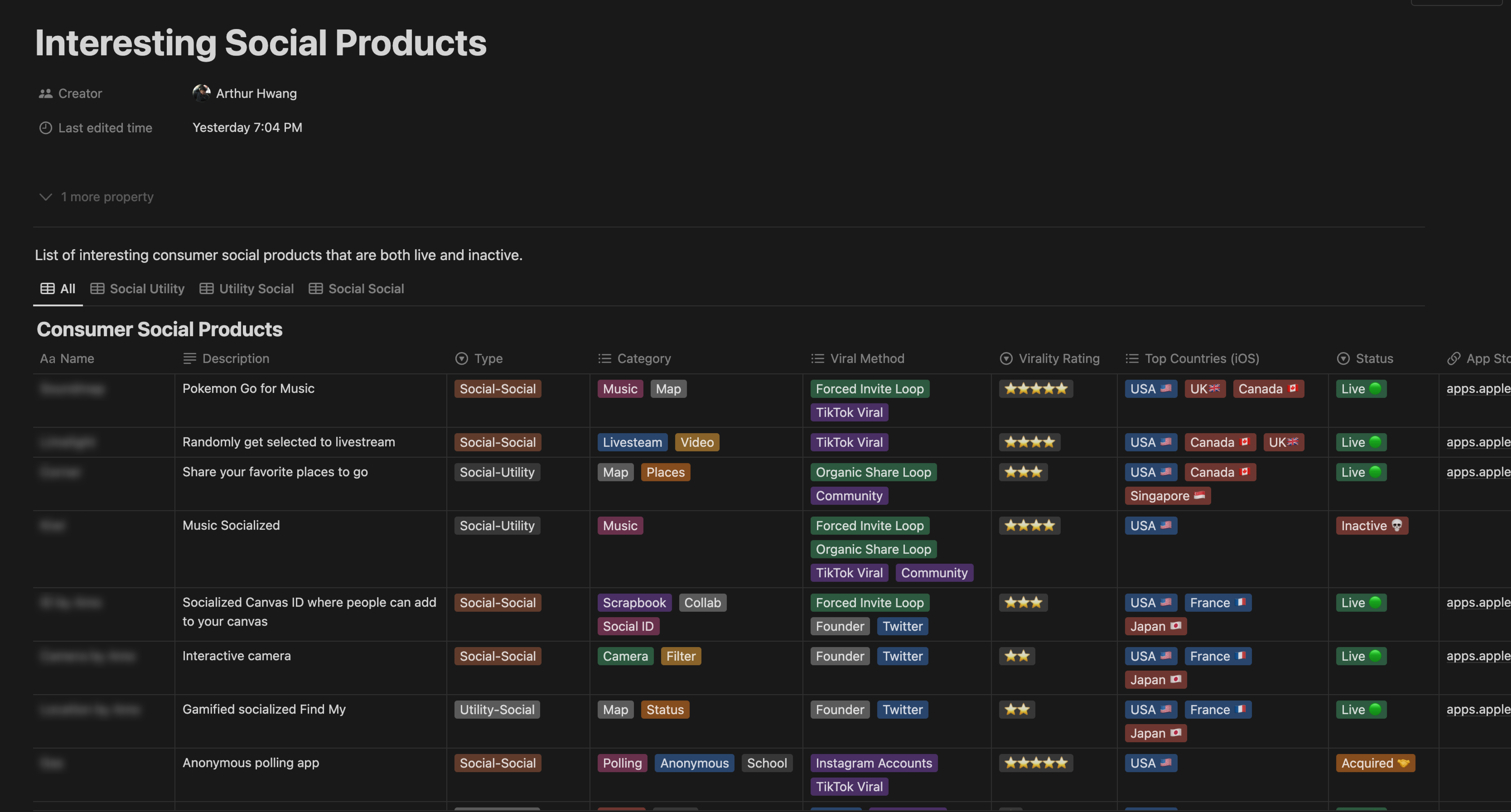
Task: Click the Filter category tag
Action: (x=680, y=656)
